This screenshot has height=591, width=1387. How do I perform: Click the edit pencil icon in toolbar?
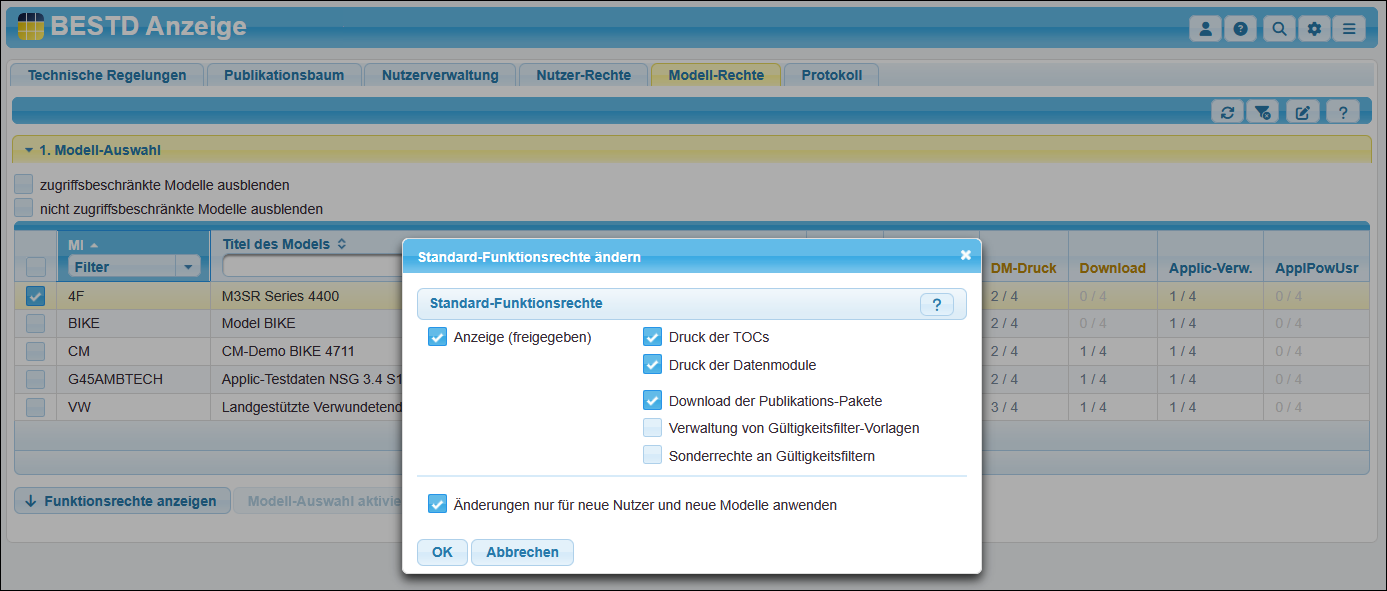click(1302, 112)
